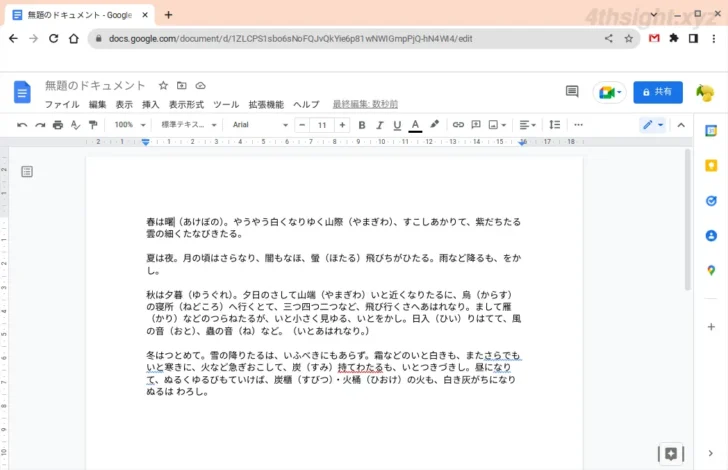Open the ヘルプ menu

coord(306,104)
